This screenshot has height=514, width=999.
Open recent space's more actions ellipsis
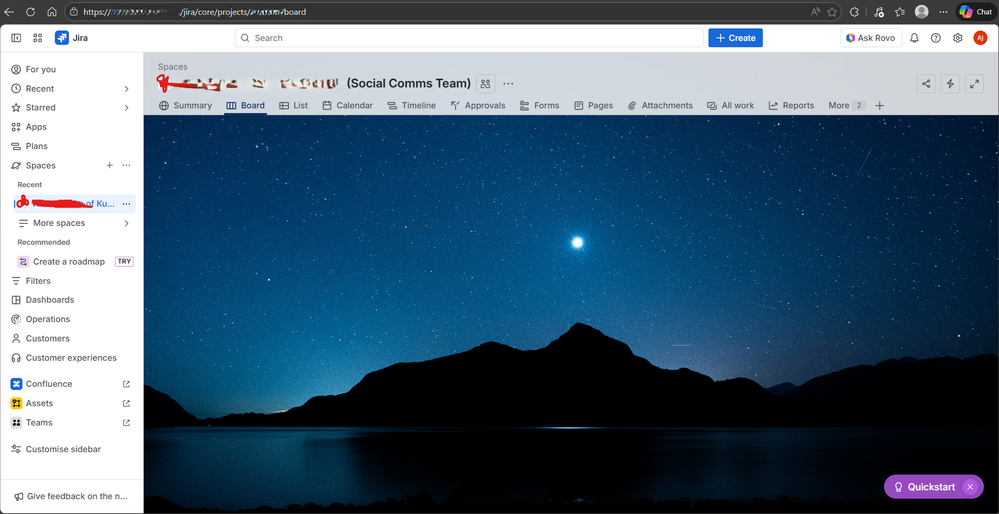126,204
